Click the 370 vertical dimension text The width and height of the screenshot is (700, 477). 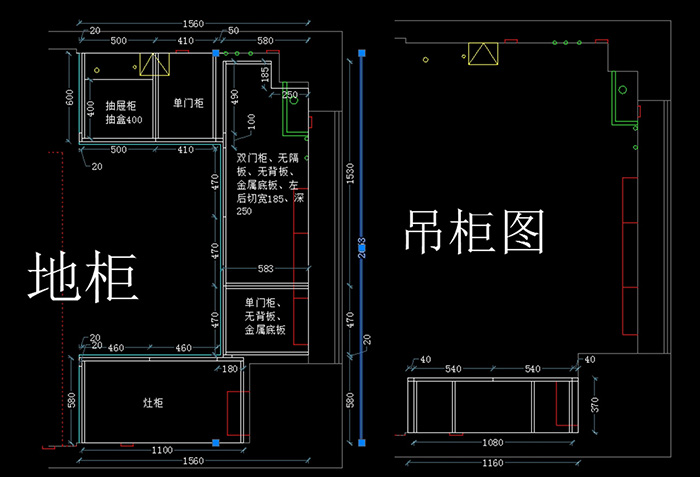coord(599,405)
